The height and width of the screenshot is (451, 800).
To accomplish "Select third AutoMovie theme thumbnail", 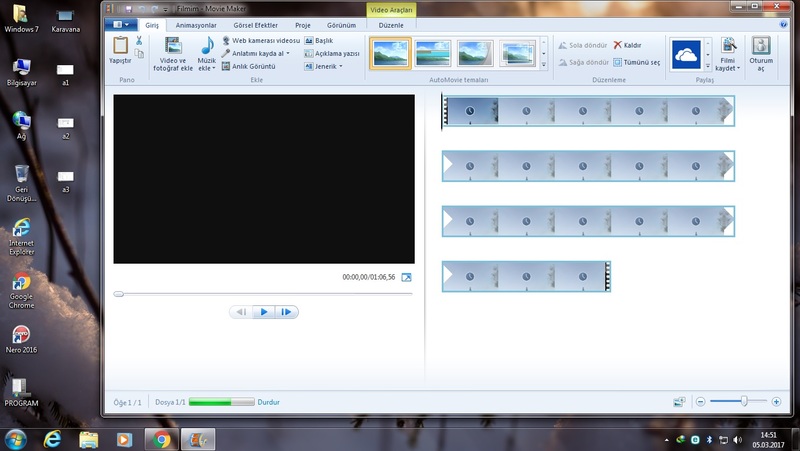I will point(475,53).
